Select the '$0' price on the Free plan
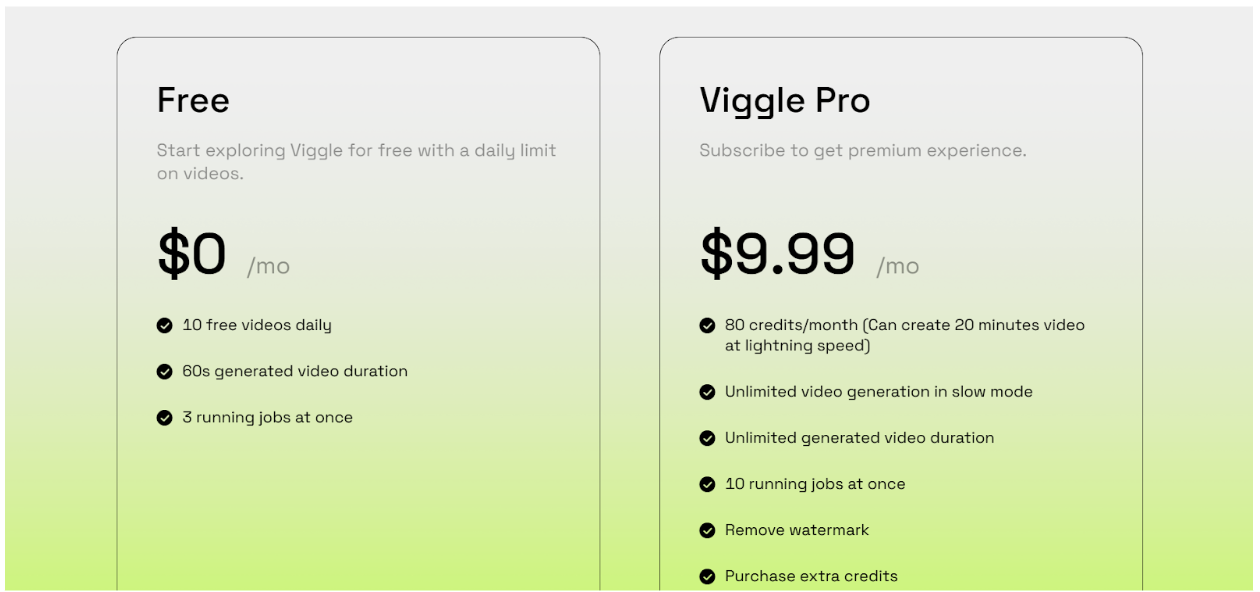The width and height of the screenshot is (1260, 592). [x=192, y=254]
